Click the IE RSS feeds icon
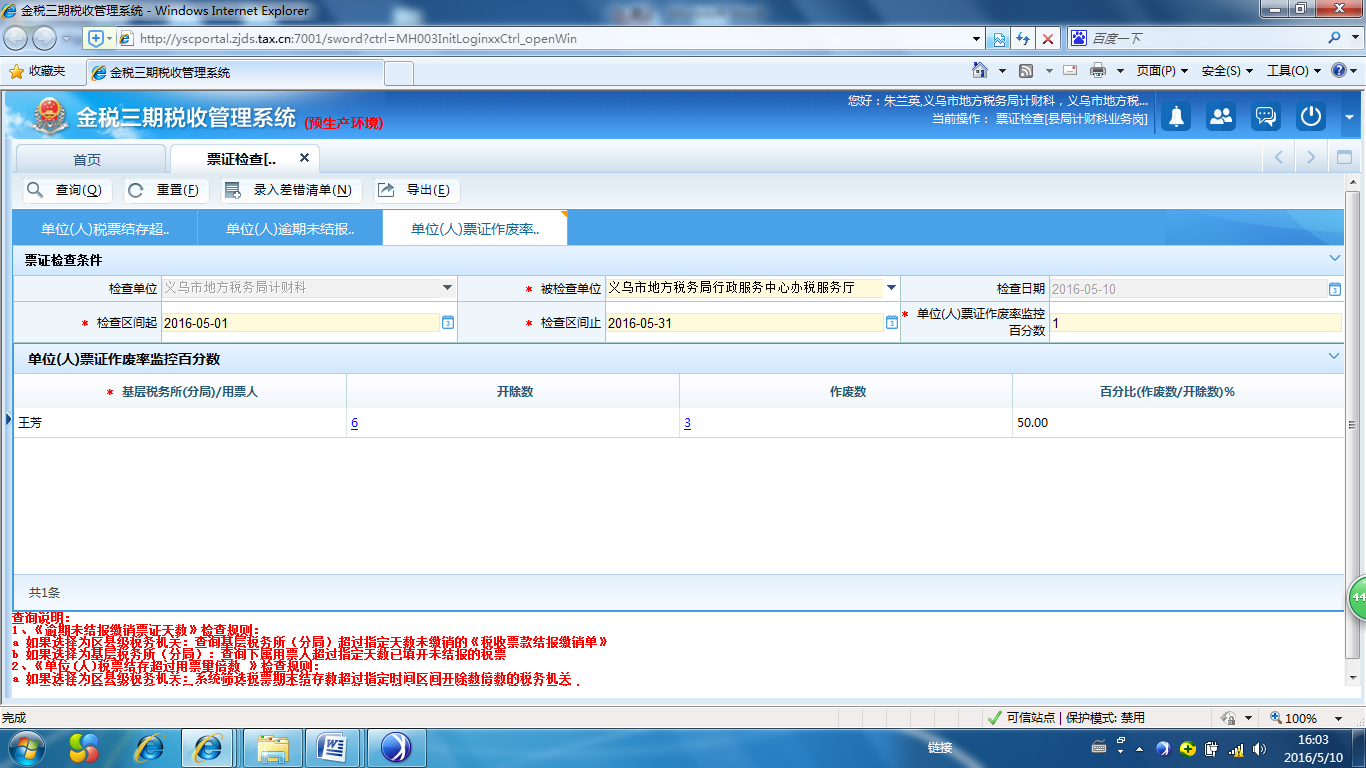 [1026, 71]
